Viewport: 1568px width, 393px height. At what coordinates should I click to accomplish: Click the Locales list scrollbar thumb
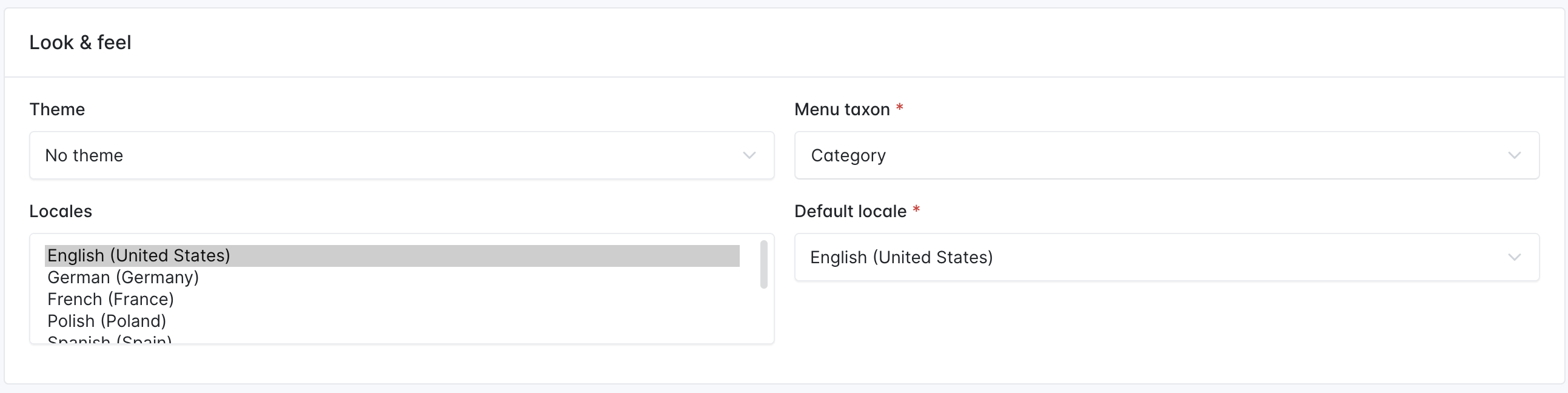[x=763, y=264]
